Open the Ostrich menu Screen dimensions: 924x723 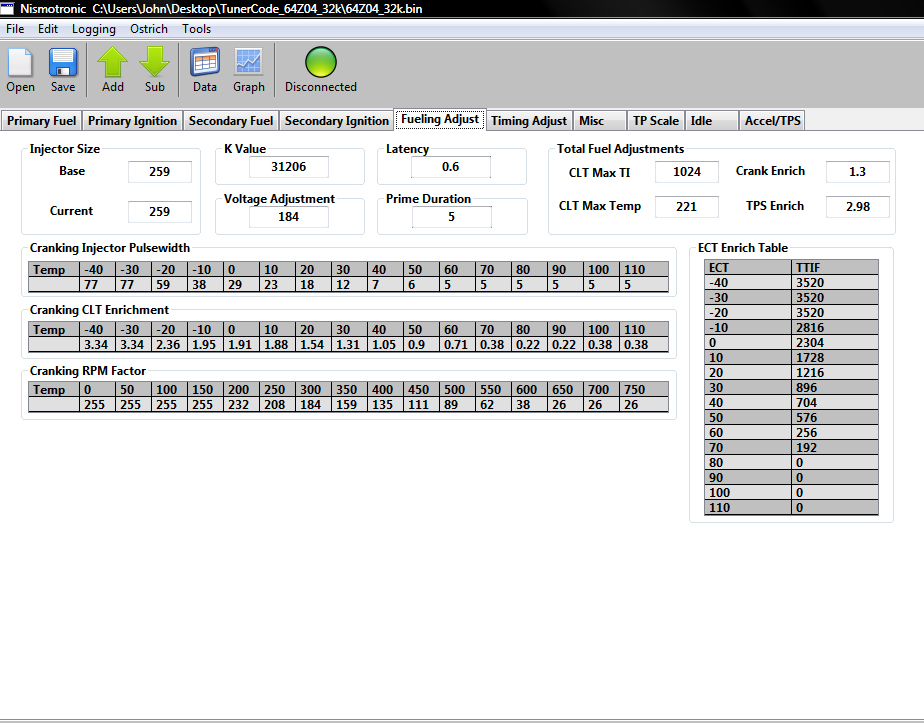pyautogui.click(x=149, y=29)
